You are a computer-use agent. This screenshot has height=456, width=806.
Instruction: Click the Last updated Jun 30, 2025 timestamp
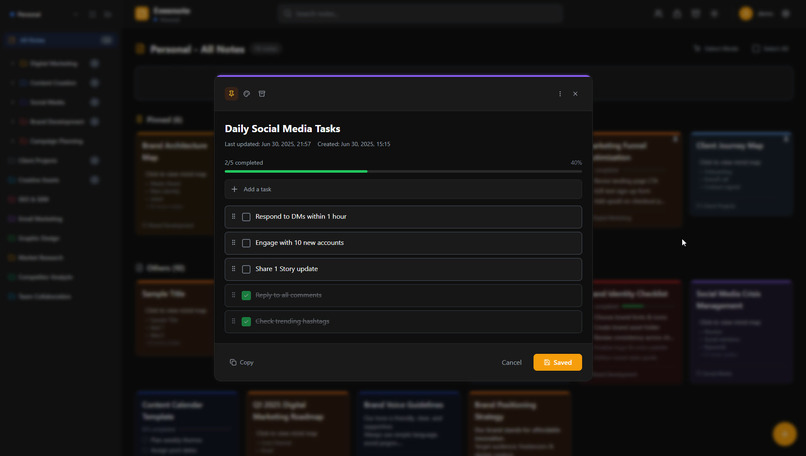[x=268, y=144]
